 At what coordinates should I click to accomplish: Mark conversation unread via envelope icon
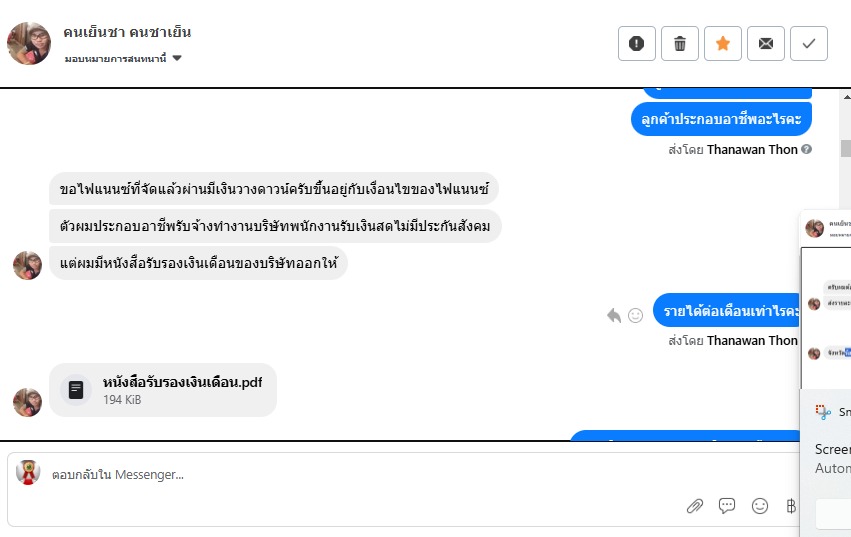(766, 43)
